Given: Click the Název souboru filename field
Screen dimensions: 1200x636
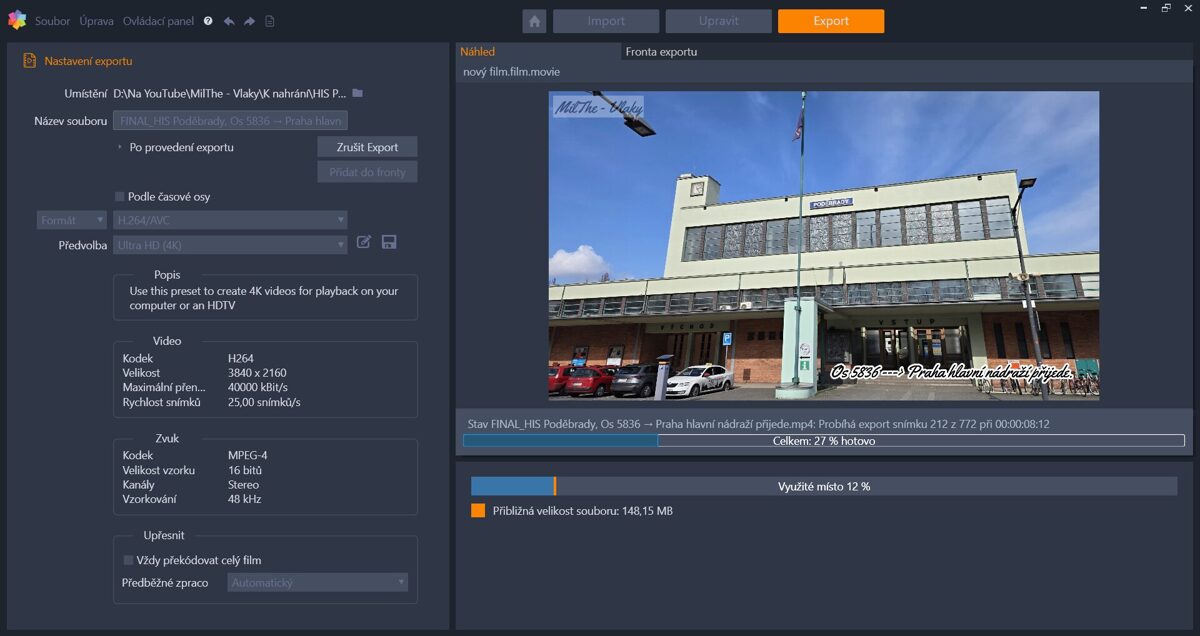Looking at the screenshot, I should pyautogui.click(x=230, y=119).
